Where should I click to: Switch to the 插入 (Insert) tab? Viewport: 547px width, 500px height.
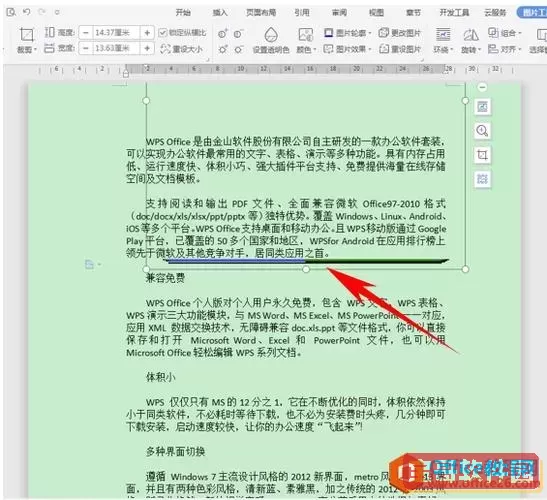[x=220, y=13]
